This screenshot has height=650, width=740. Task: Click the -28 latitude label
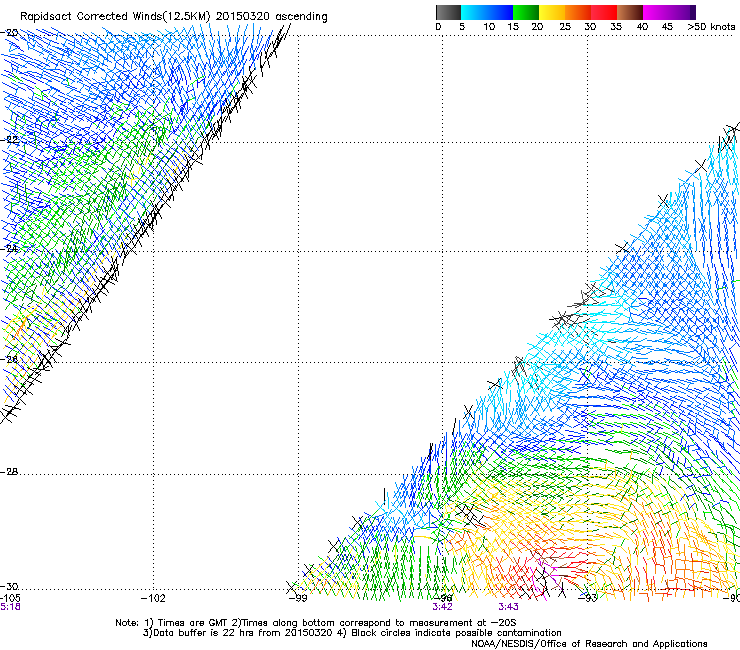tap(9, 472)
